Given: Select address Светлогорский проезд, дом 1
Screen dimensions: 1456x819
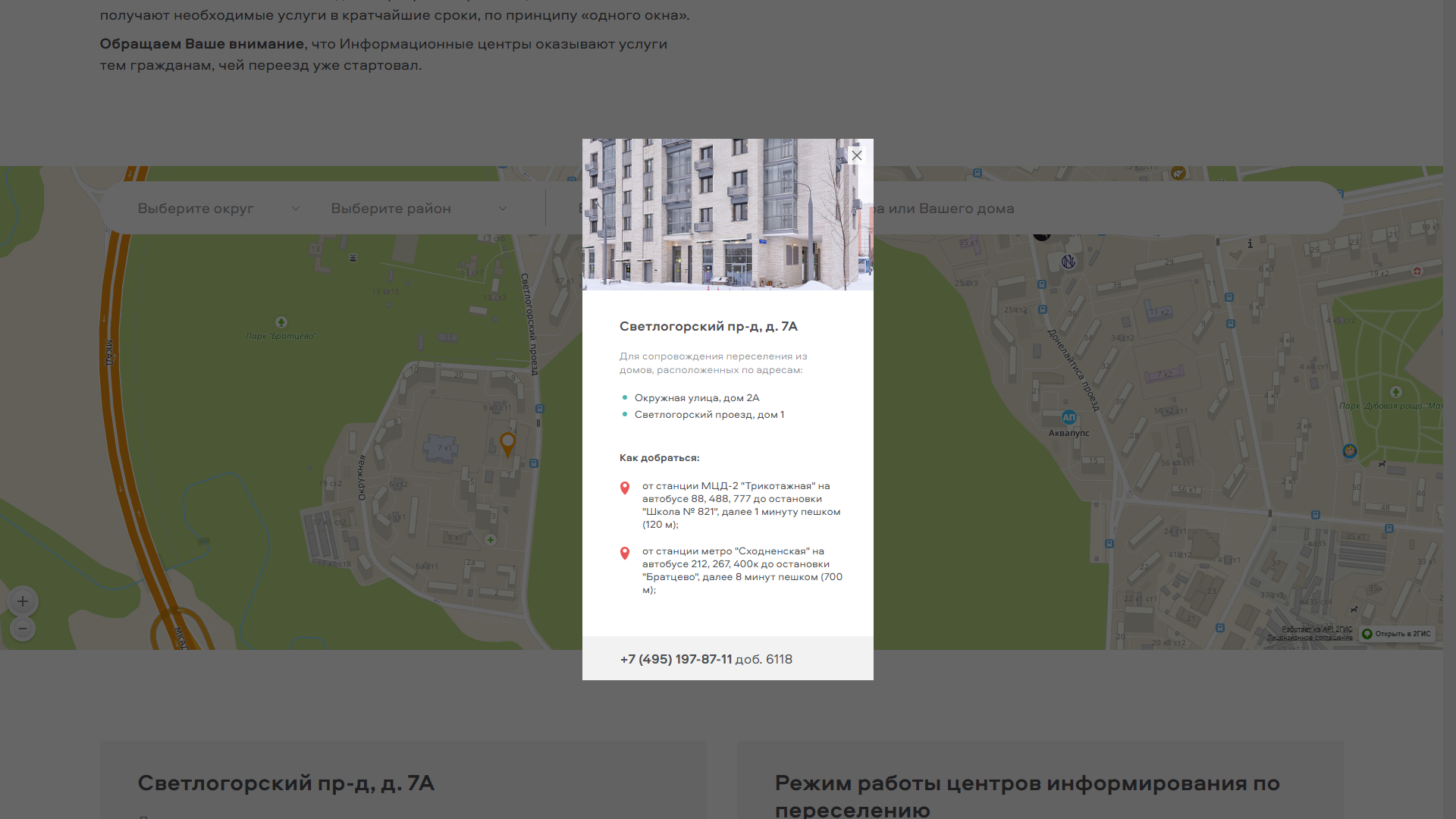Looking at the screenshot, I should point(709,415).
